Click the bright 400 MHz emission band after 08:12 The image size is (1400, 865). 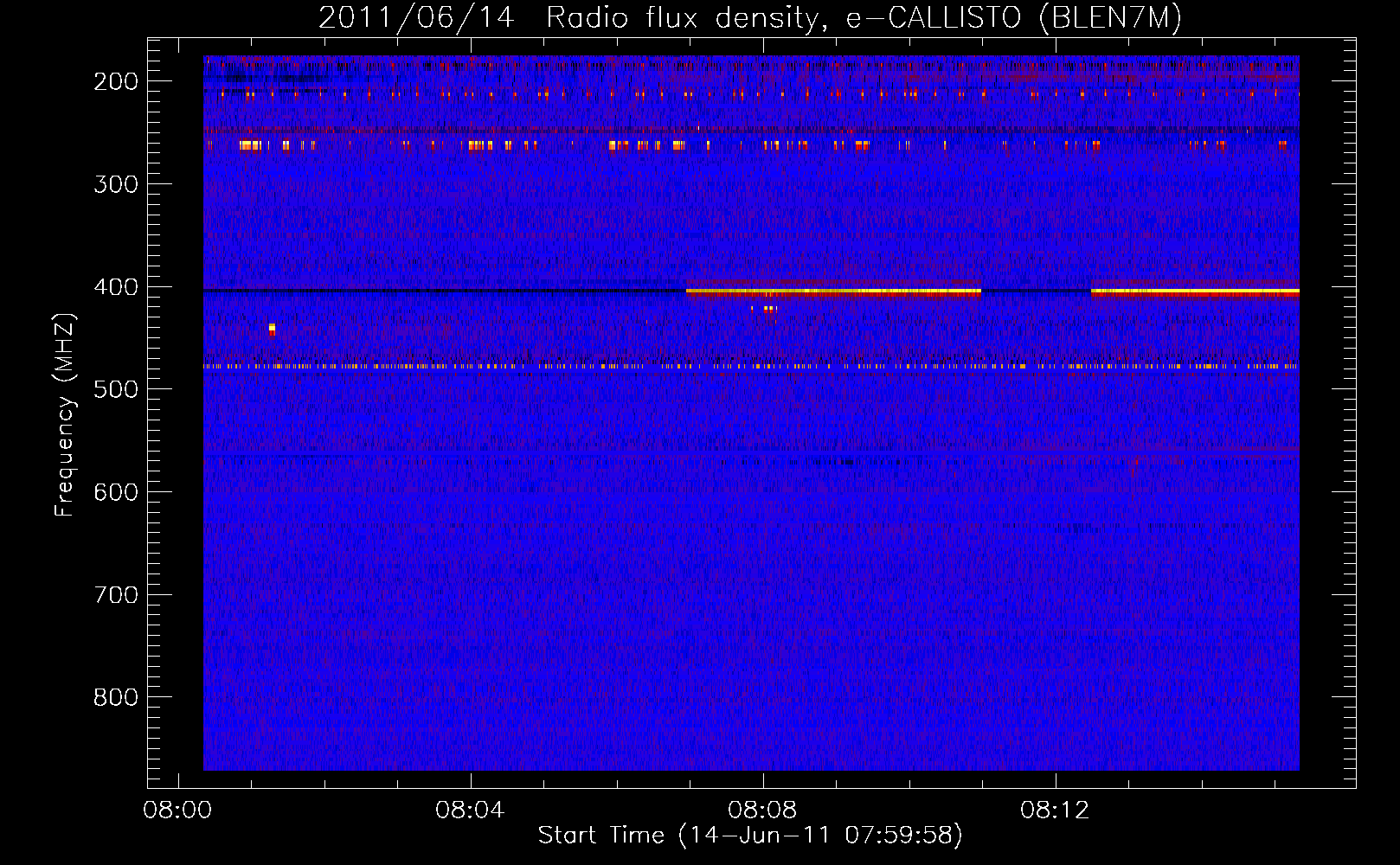click(1195, 292)
